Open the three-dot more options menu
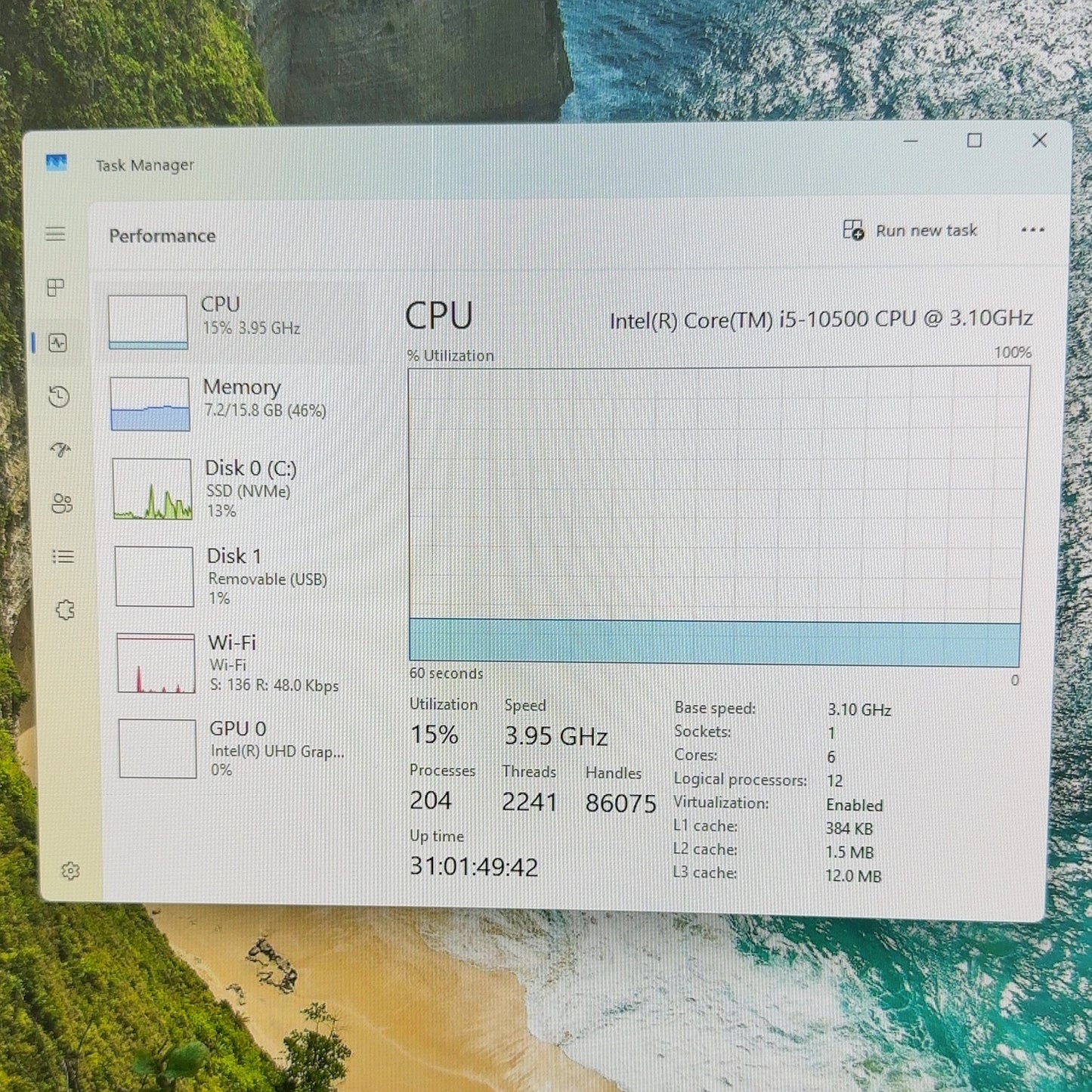The height and width of the screenshot is (1092, 1092). point(1032,230)
